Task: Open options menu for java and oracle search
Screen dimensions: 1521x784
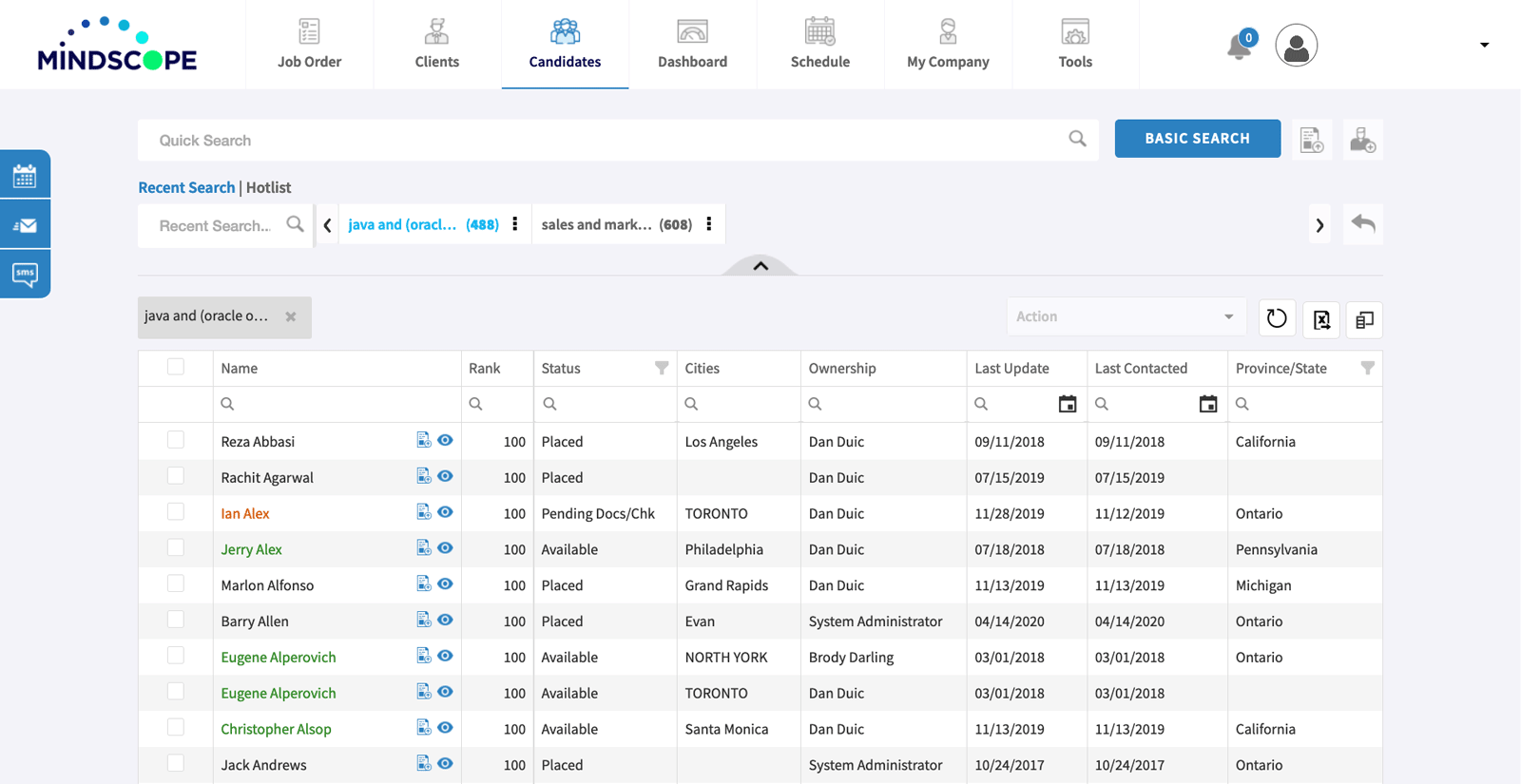Action: tap(515, 224)
